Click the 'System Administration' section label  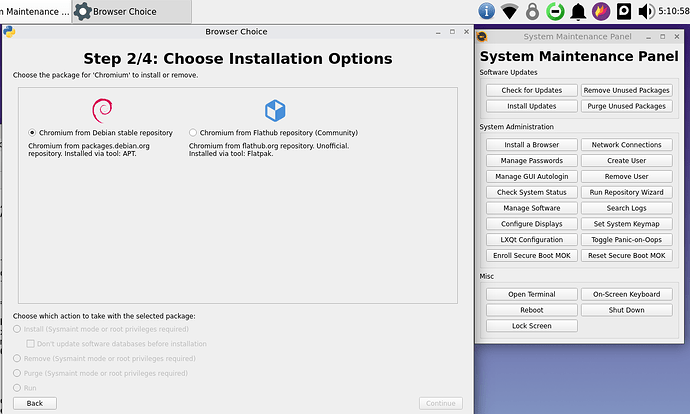(x=517, y=127)
